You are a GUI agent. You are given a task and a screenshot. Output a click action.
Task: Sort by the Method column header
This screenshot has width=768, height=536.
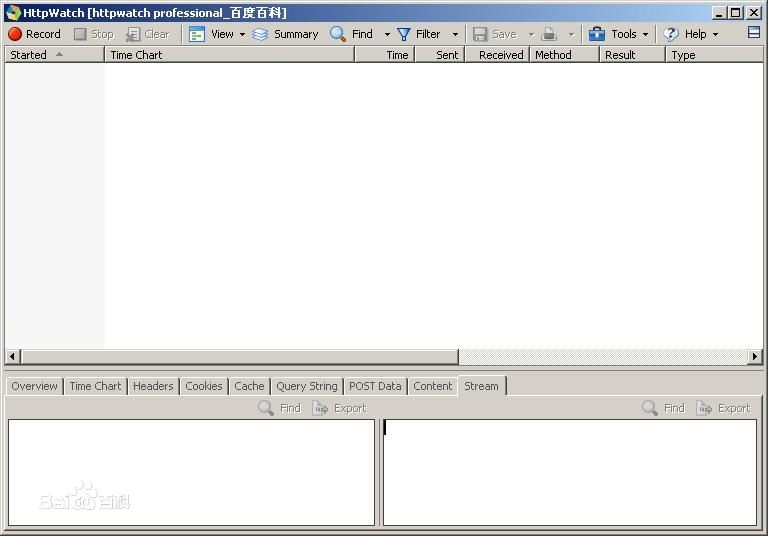point(564,55)
